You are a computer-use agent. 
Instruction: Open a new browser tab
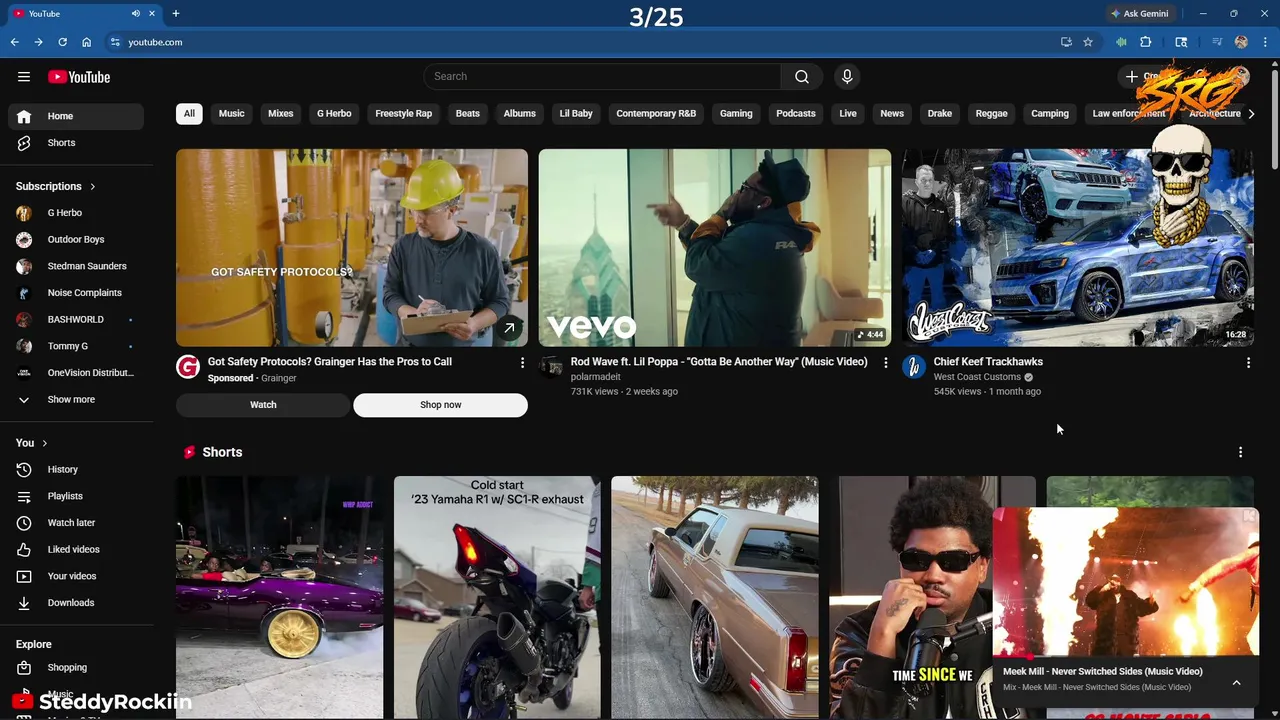tap(176, 14)
